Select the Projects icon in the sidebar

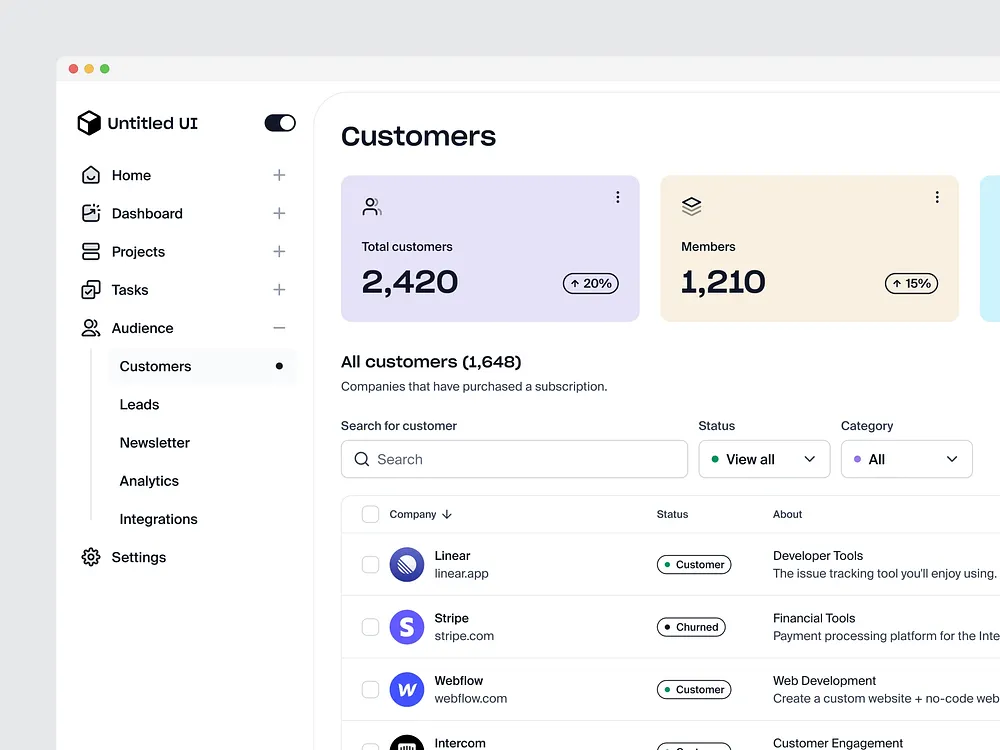point(91,251)
